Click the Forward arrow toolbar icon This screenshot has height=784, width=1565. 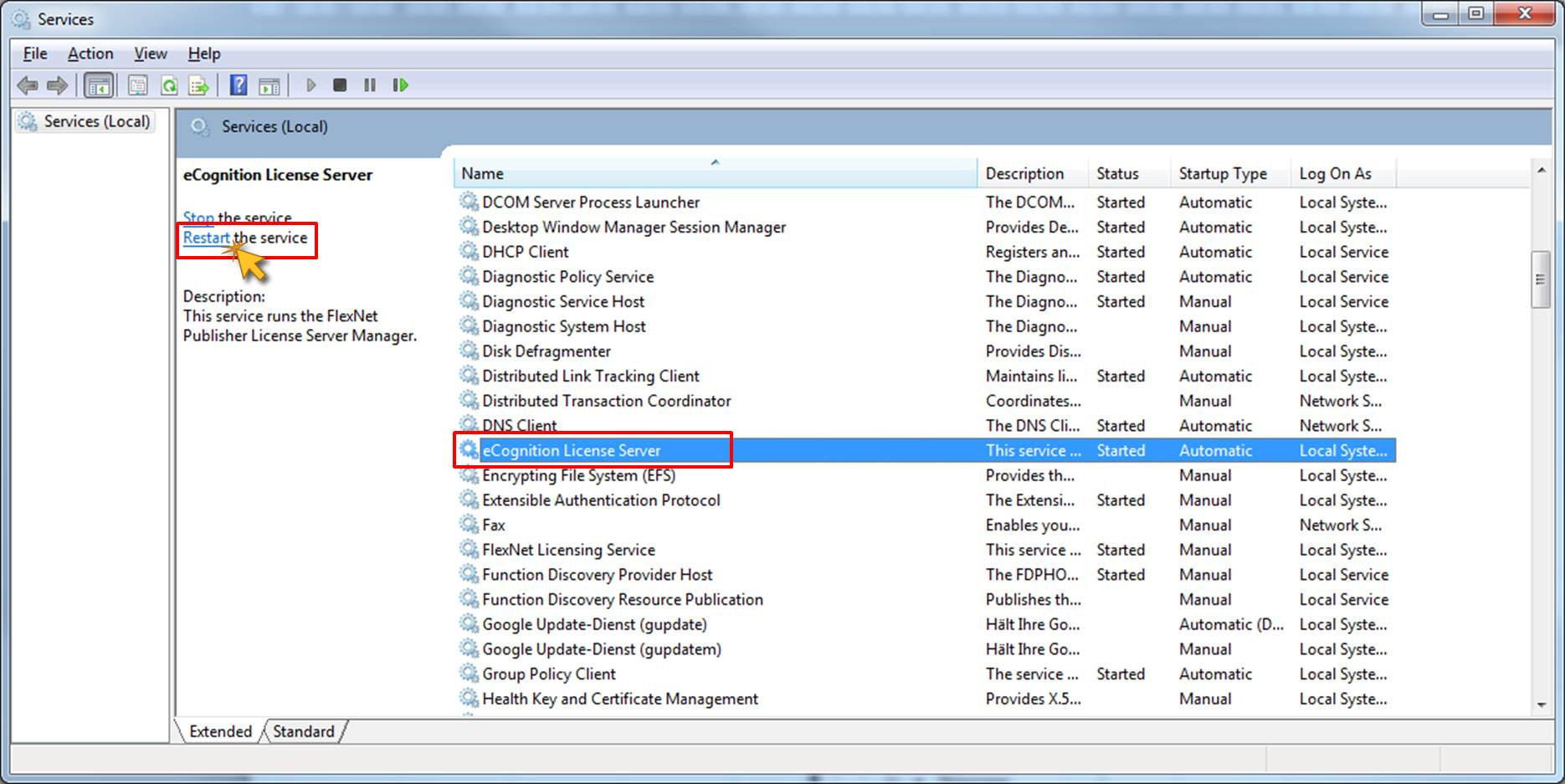tap(58, 85)
